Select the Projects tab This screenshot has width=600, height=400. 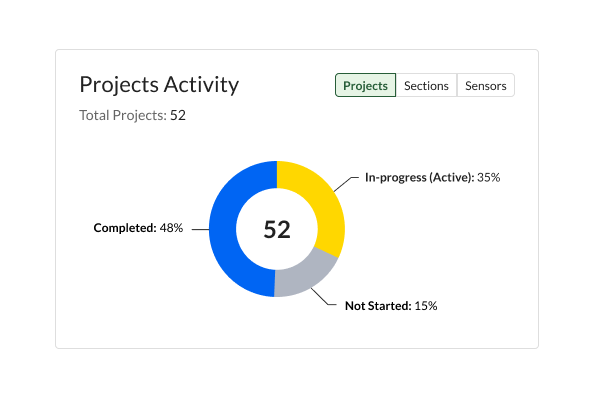pos(365,85)
